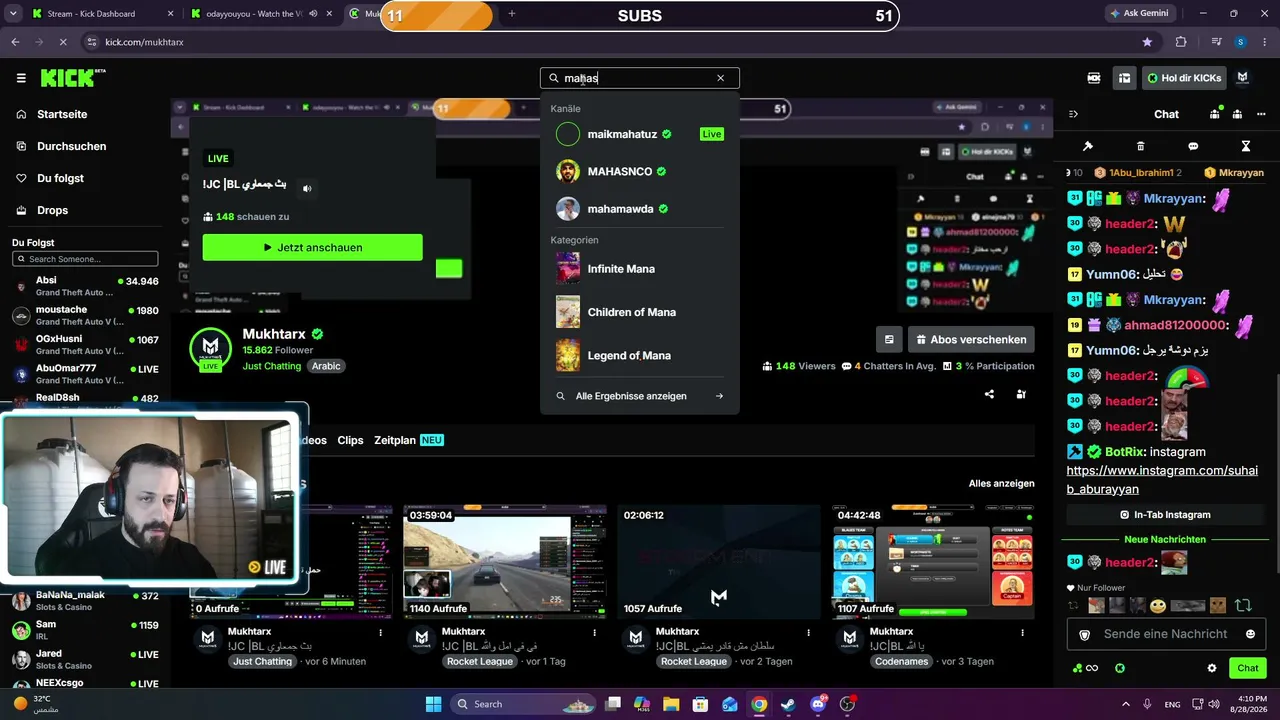1280x720 pixels.
Task: Open the 04:42:48 Codenames video thumbnail
Action: [x=934, y=561]
